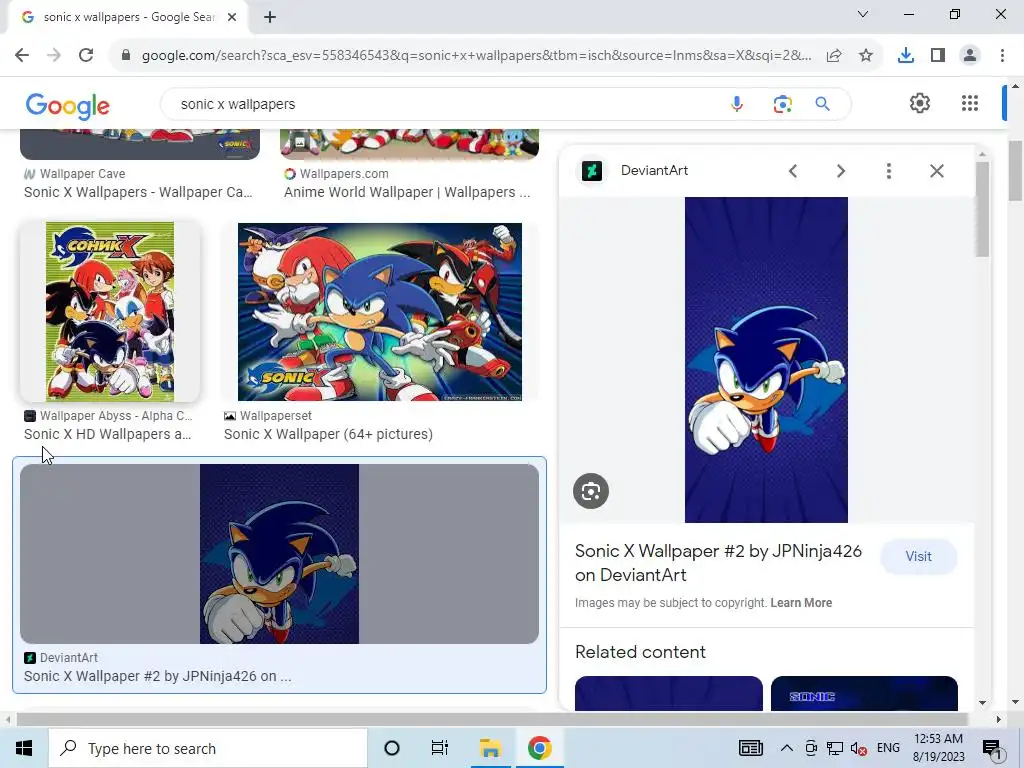Go to Google home via the logo
Image resolution: width=1024 pixels, height=768 pixels.
pyautogui.click(x=67, y=106)
